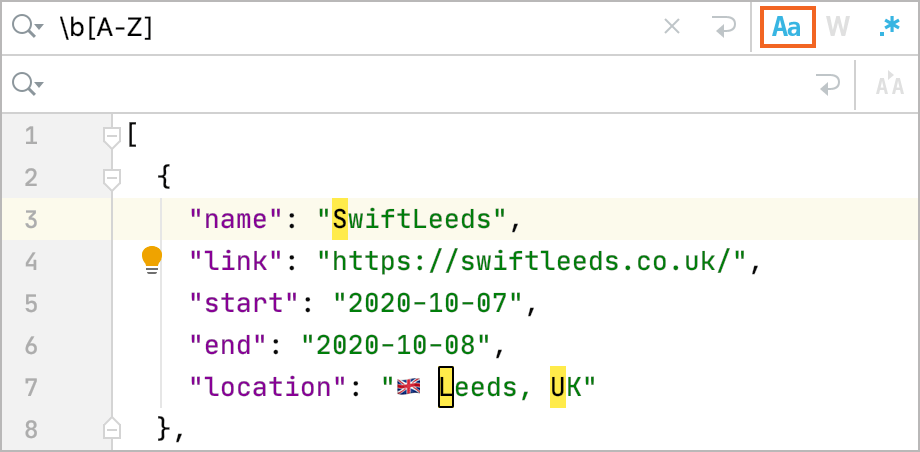Click the UK flag emoji

tap(409, 386)
